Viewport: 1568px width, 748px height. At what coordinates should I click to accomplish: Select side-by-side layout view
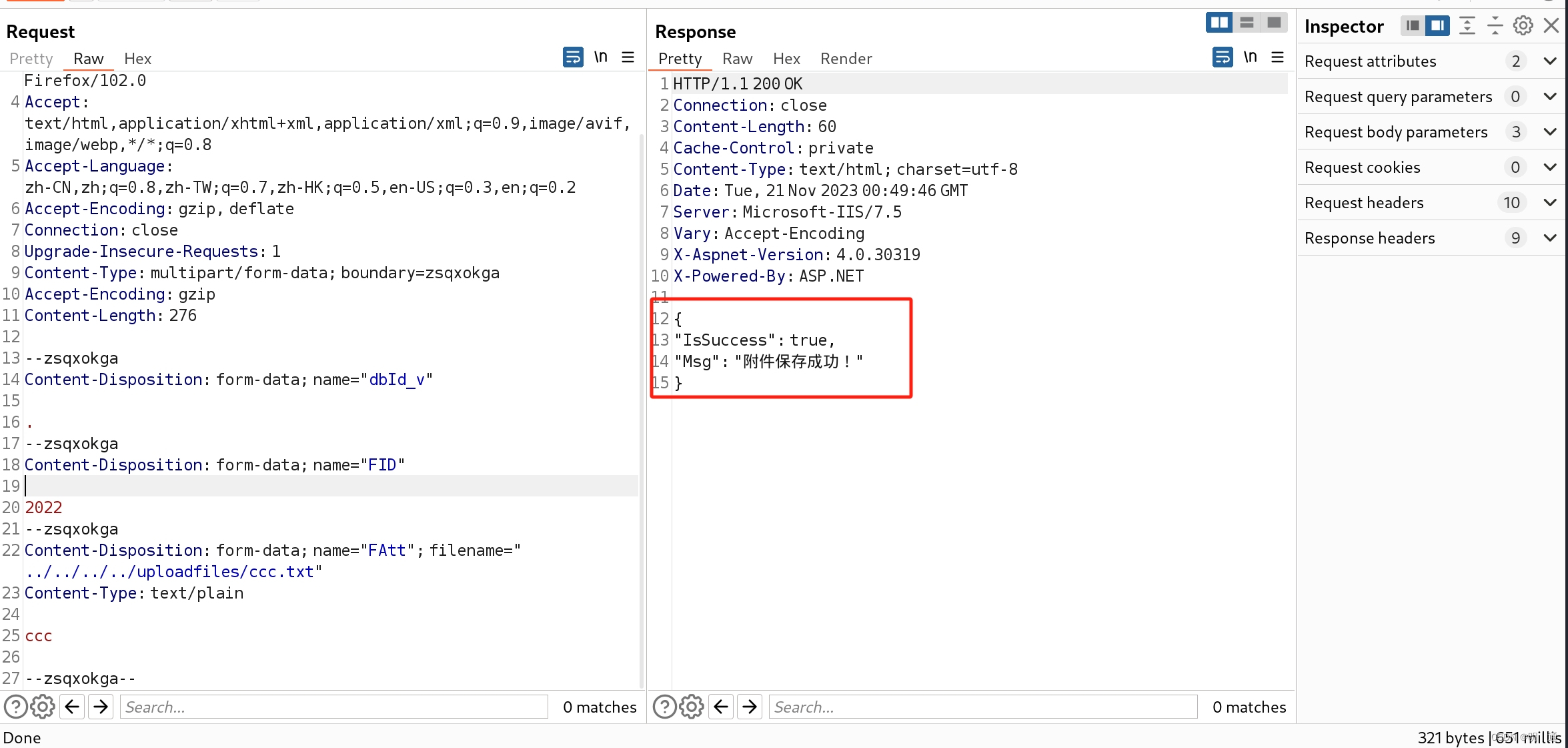(1219, 23)
